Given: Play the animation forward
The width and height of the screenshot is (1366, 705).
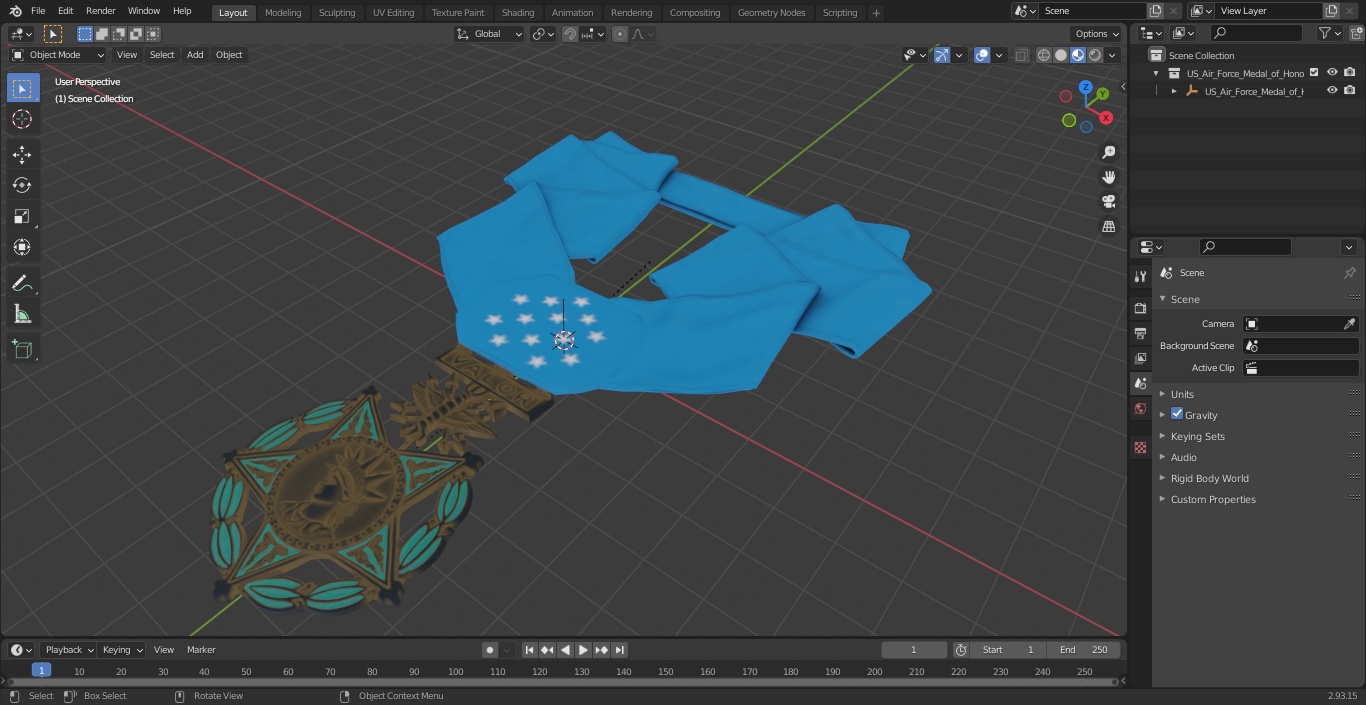Looking at the screenshot, I should [x=583, y=650].
